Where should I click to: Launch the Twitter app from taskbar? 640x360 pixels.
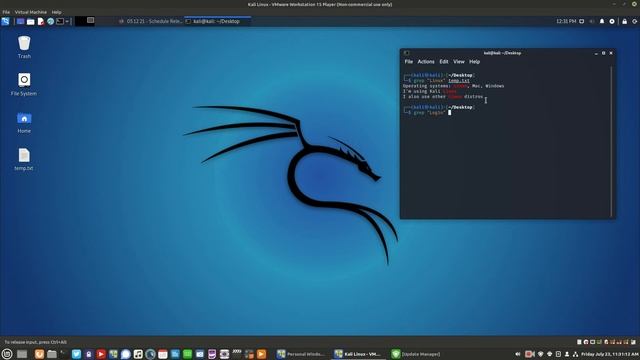[76, 354]
